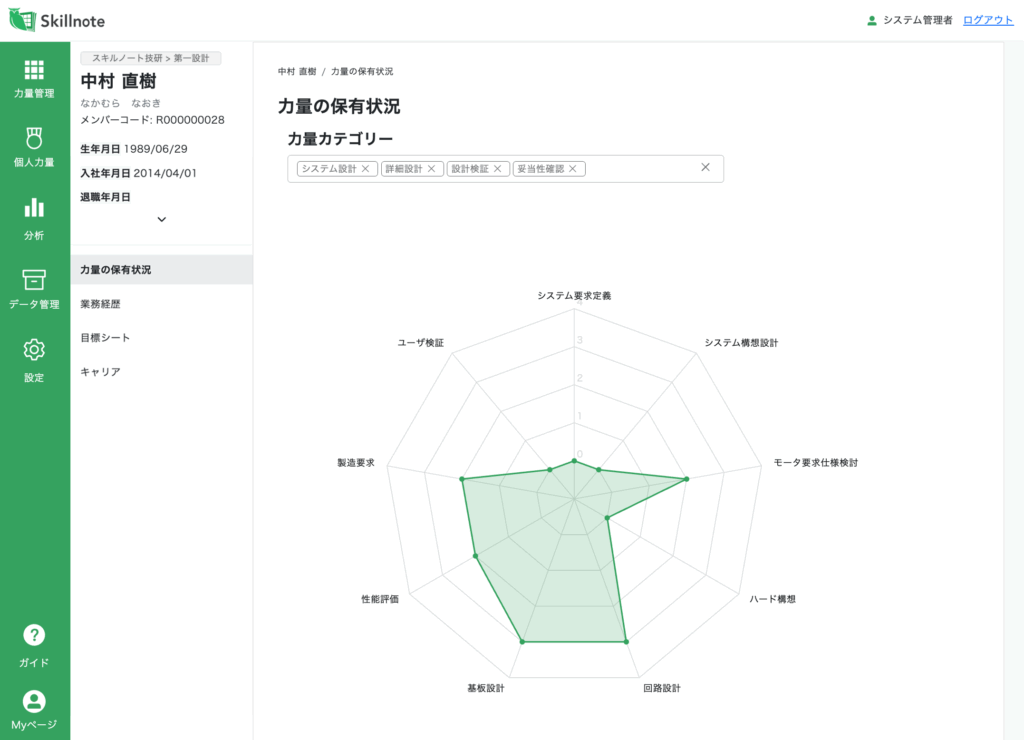Remove the 妥当性確認 category tag
Screen dimensions: 1024x740
click(573, 169)
